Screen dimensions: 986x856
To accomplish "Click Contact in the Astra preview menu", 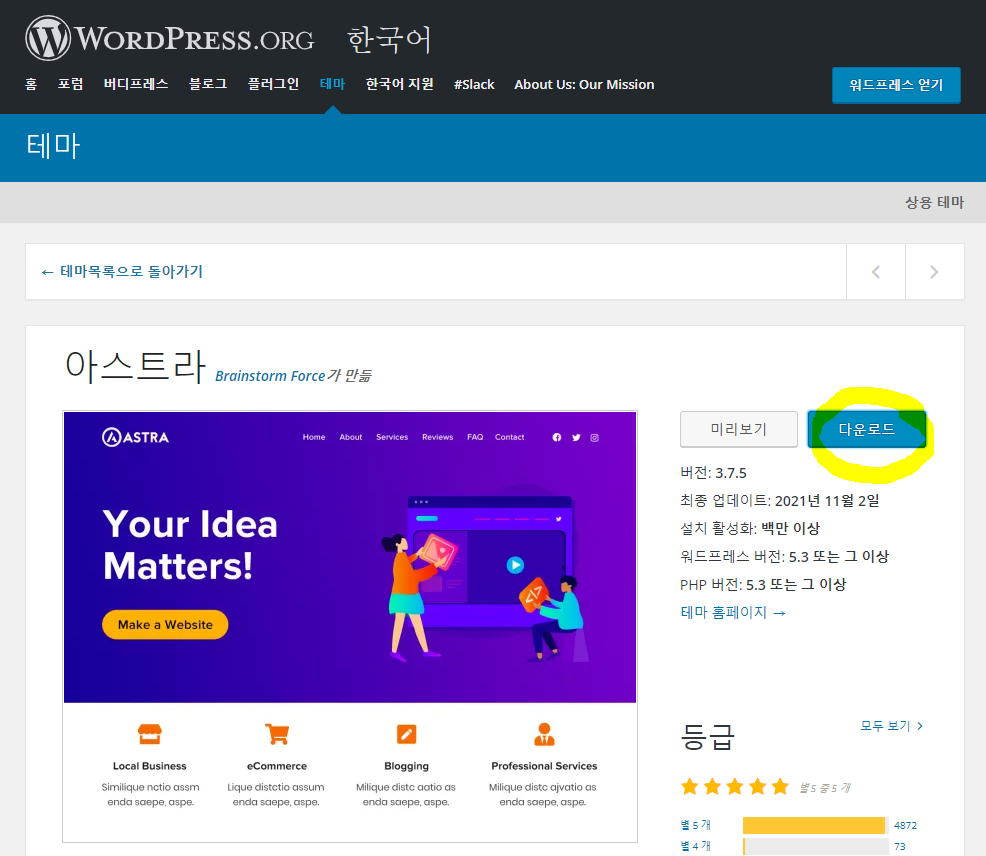I will pos(509,437).
